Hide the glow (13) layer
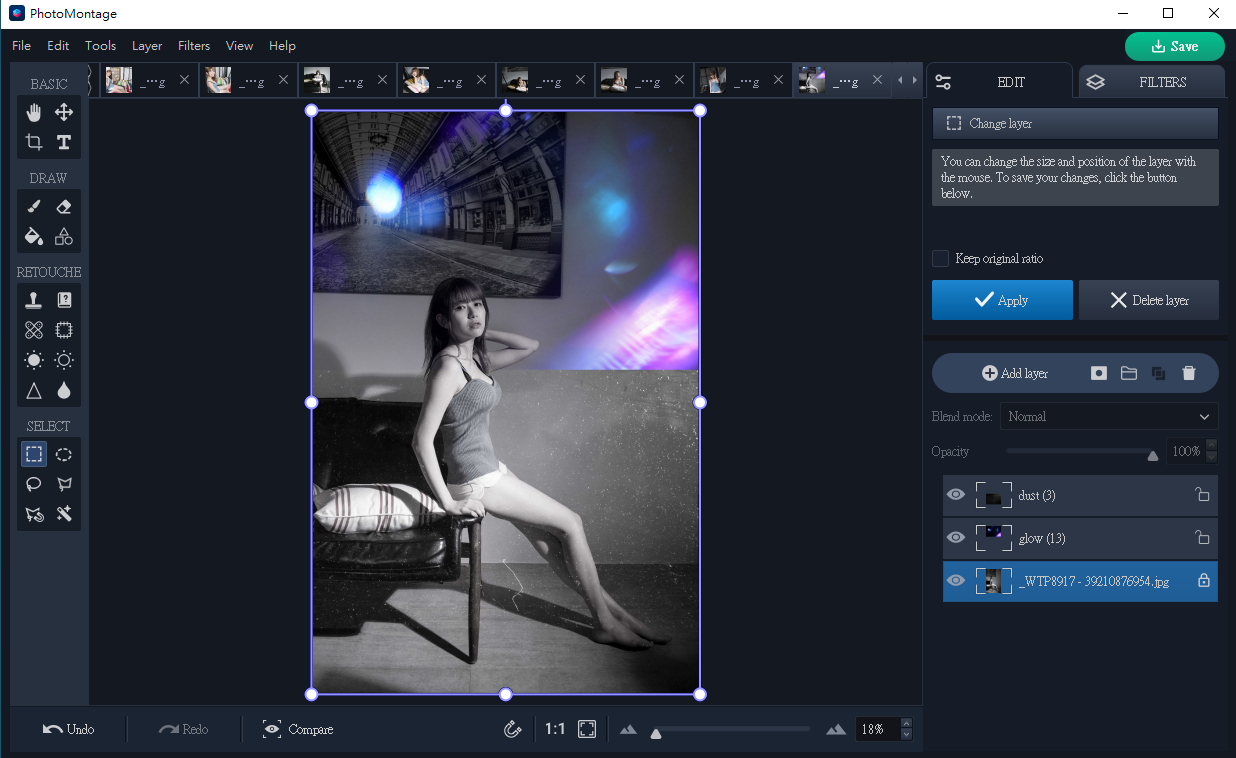The width and height of the screenshot is (1236, 758). (x=956, y=538)
